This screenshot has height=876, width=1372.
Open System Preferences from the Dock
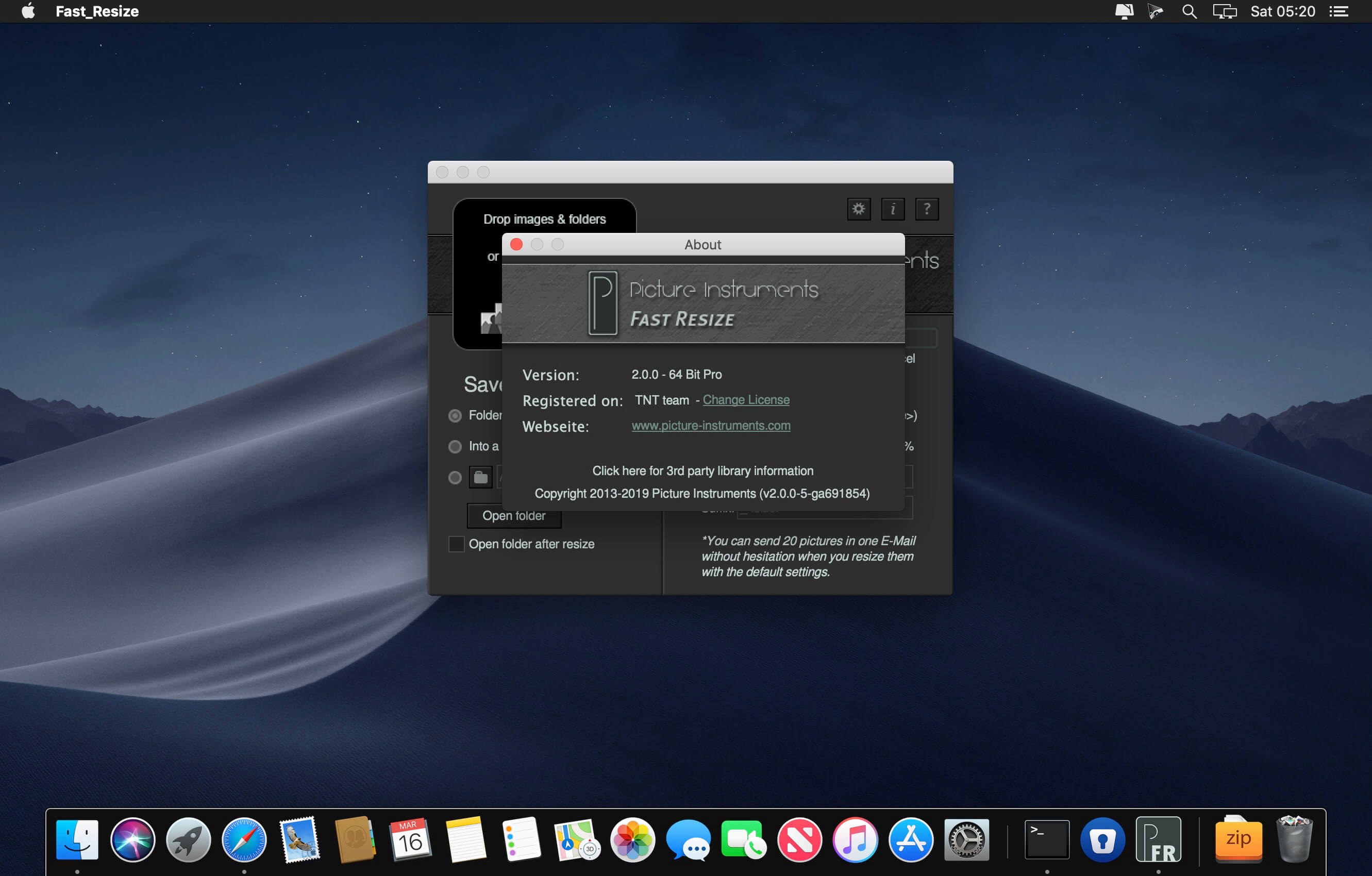[966, 839]
